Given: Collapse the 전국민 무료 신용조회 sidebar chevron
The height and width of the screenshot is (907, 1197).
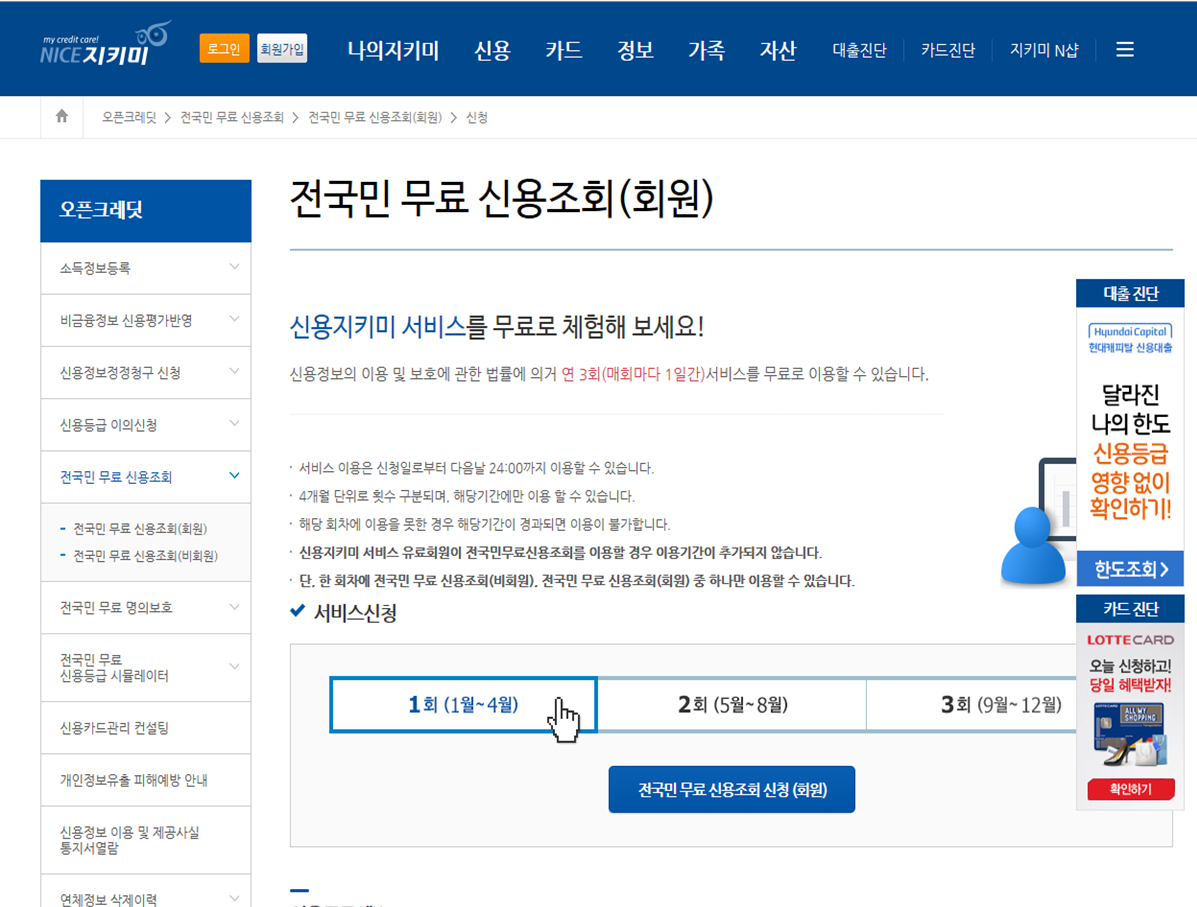Looking at the screenshot, I should (x=234, y=476).
